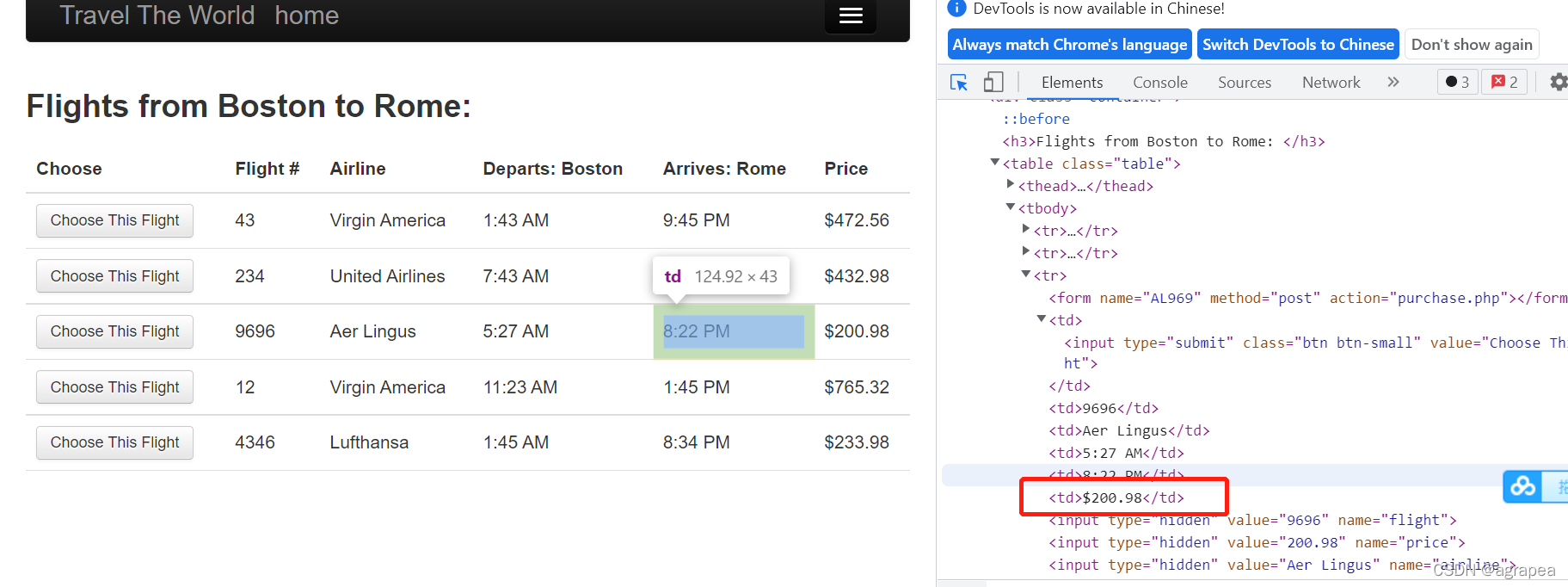
Task: Select the ::before pseudo-element node
Action: point(1036,119)
